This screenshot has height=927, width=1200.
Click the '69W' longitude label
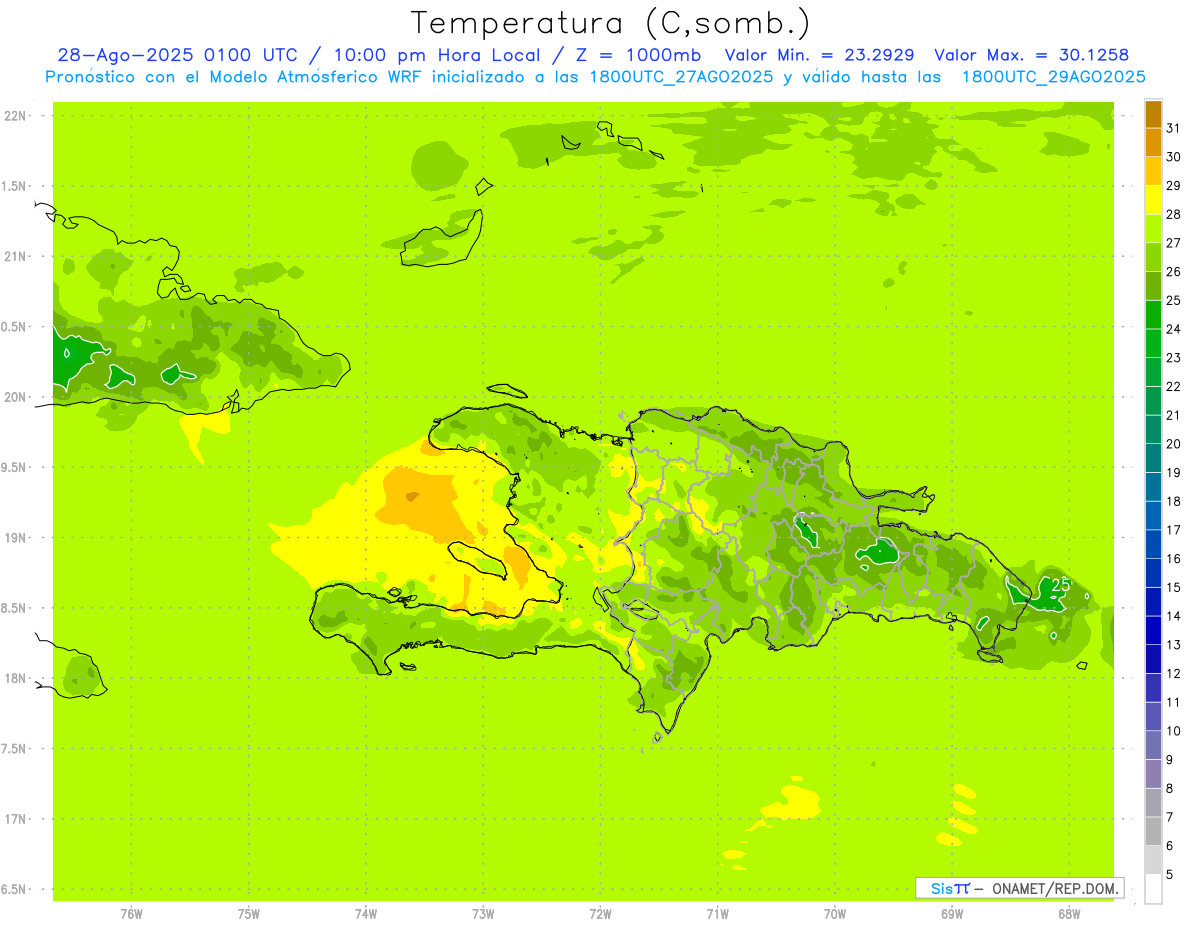[952, 914]
